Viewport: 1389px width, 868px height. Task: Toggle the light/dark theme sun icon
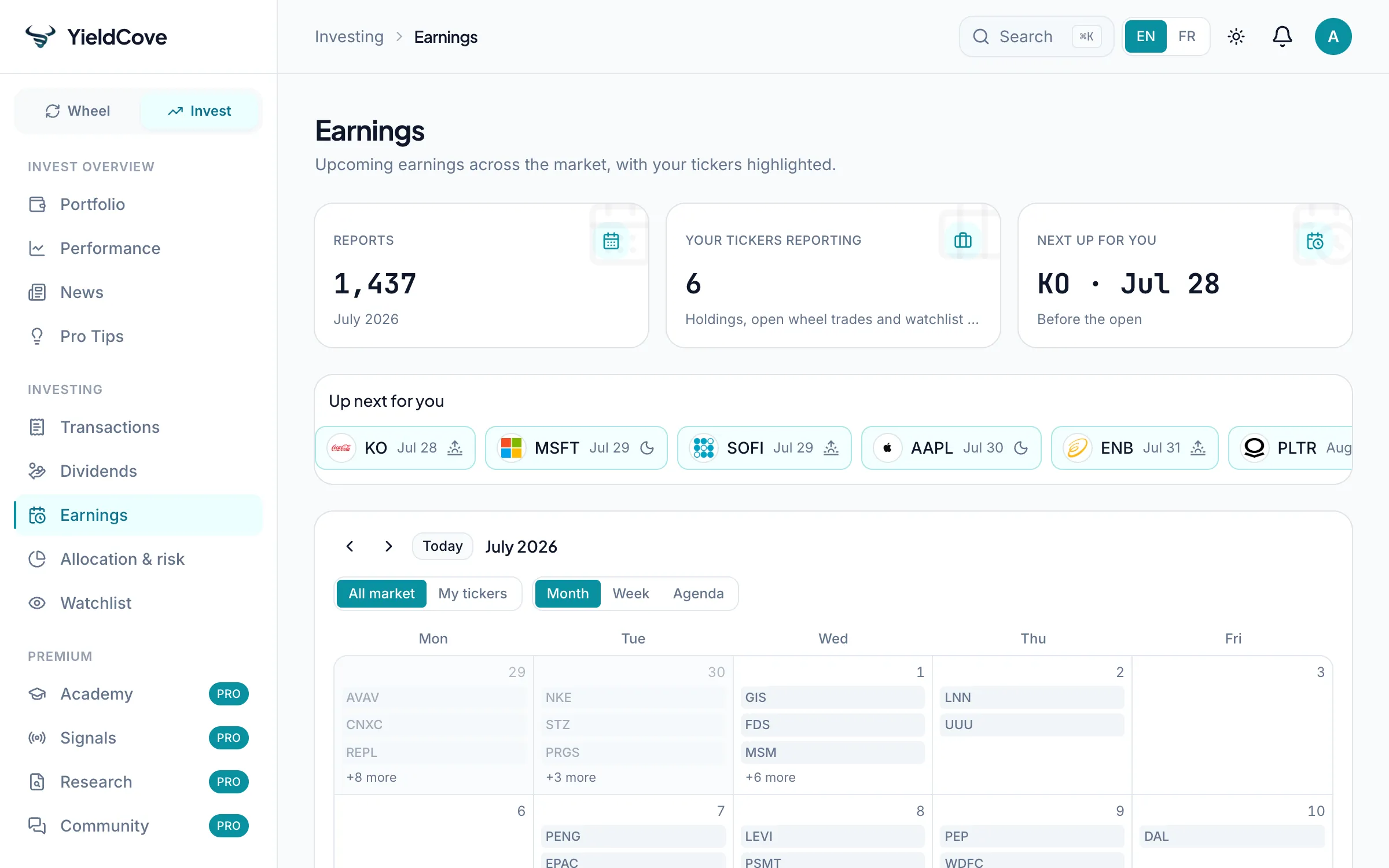[1236, 36]
